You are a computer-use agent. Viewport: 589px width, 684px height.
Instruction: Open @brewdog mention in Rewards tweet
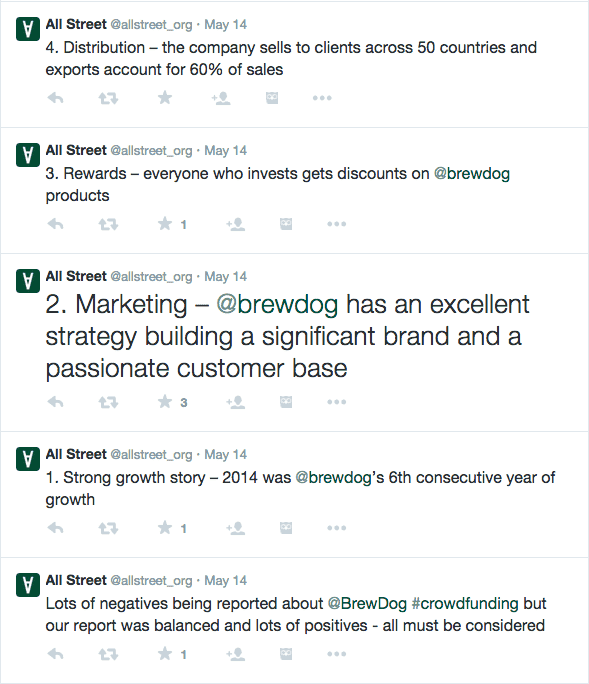point(472,174)
